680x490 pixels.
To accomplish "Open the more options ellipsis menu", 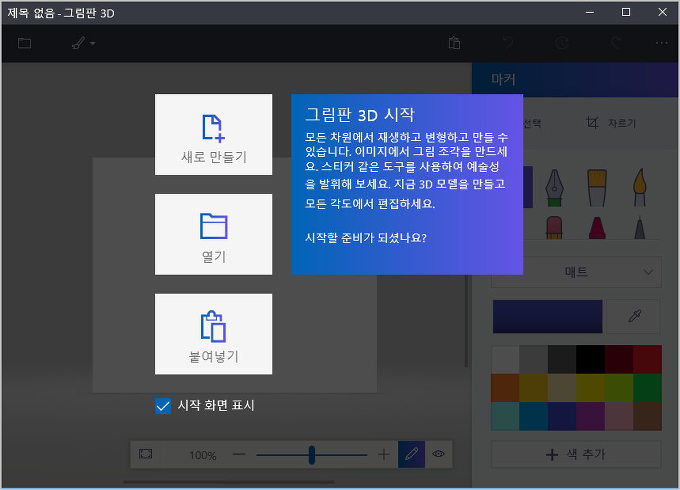I will coord(662,44).
